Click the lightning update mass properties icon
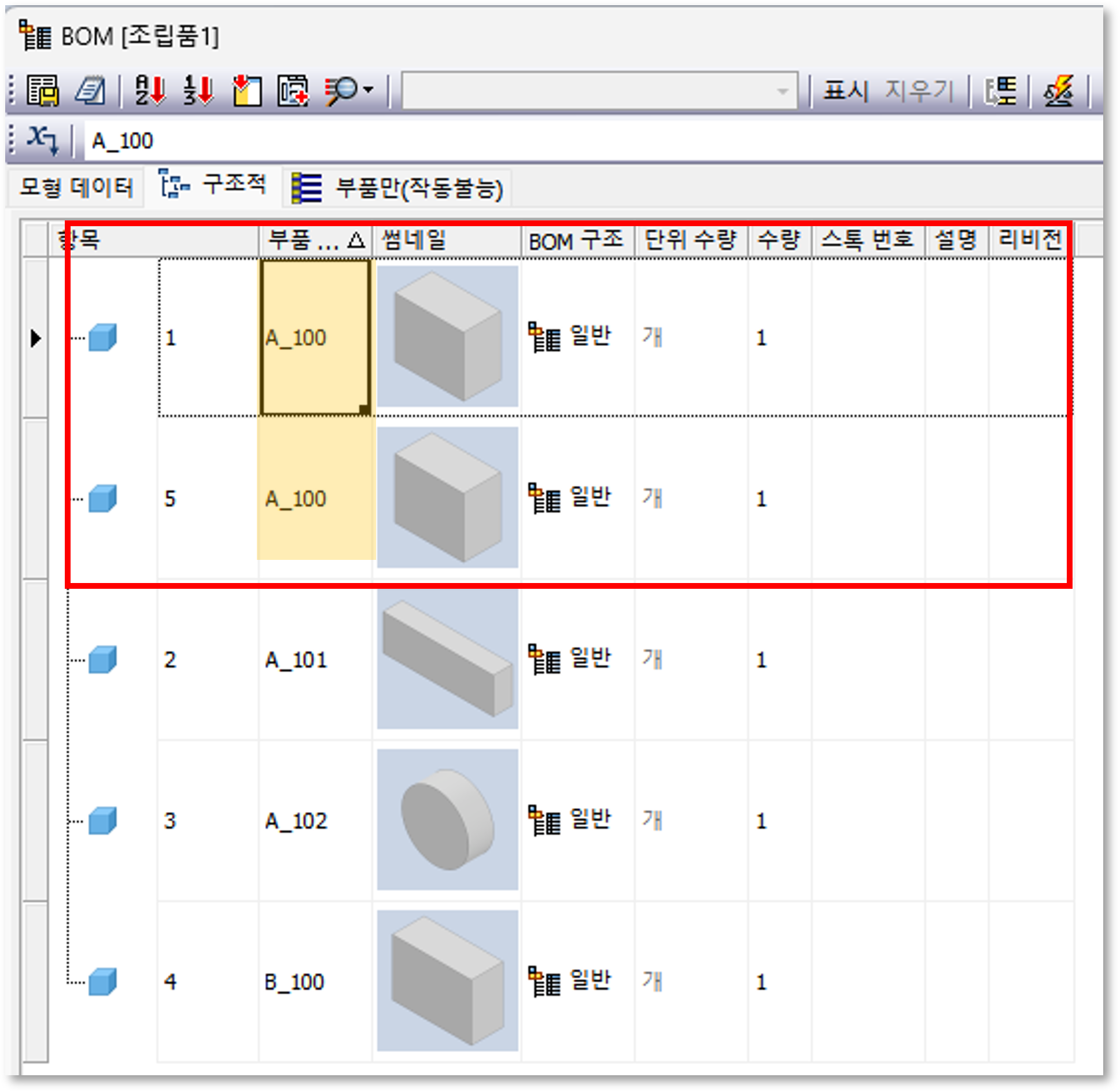Viewport: 1120px width, 1092px height. pyautogui.click(x=1059, y=90)
